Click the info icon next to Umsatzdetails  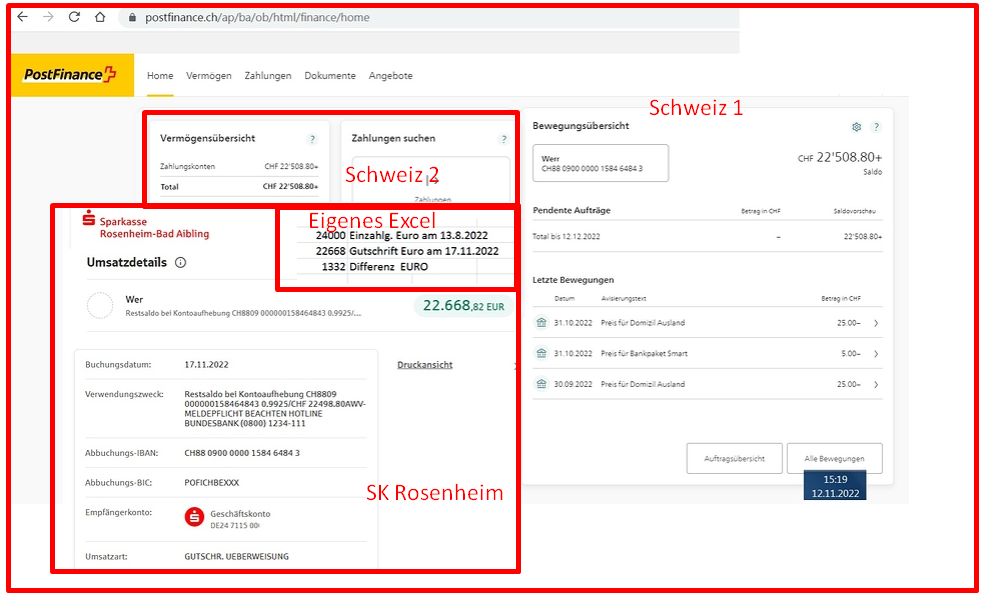(180, 263)
